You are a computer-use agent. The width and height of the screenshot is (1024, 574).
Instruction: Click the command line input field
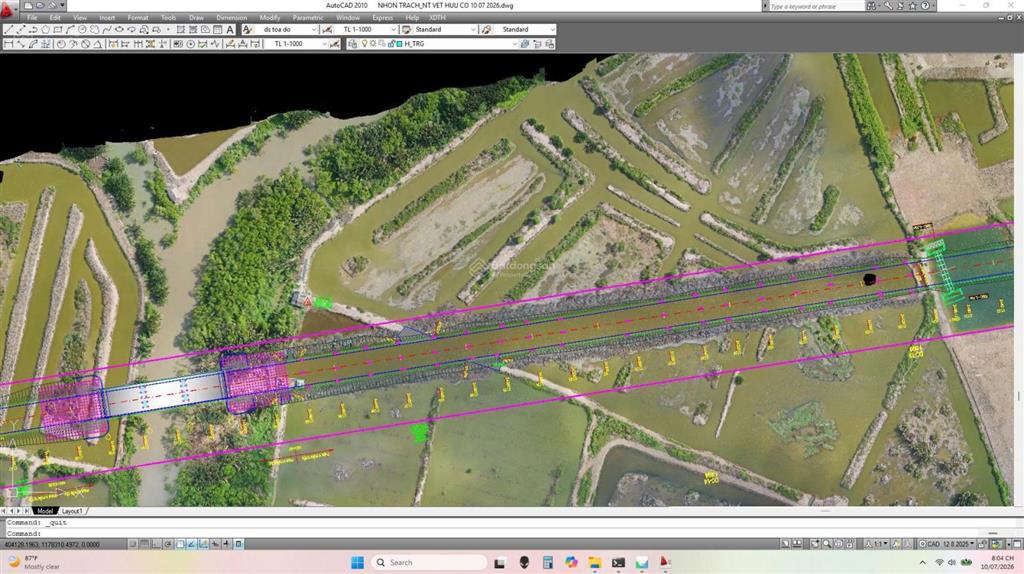(509, 533)
